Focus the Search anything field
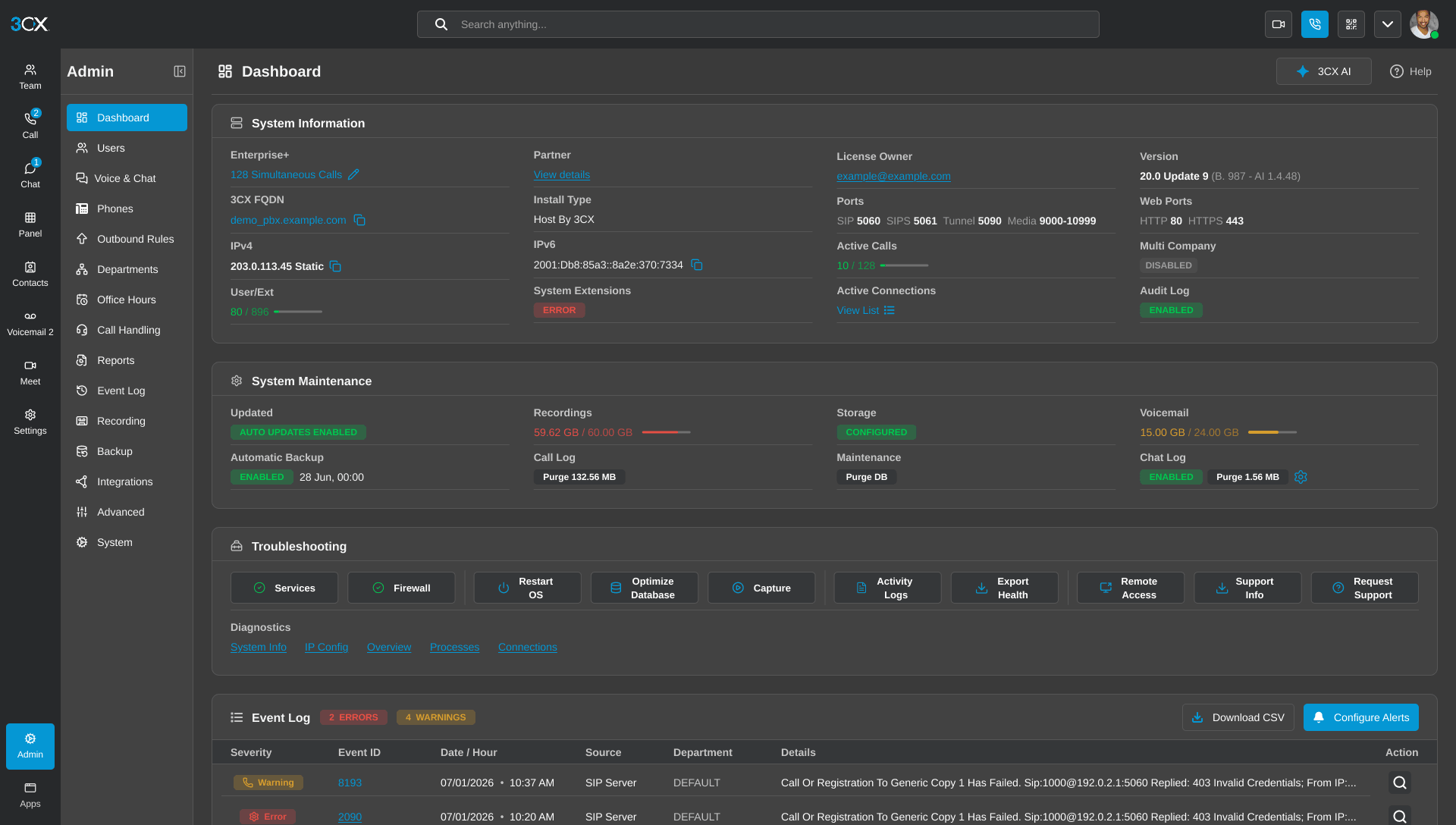 [758, 24]
